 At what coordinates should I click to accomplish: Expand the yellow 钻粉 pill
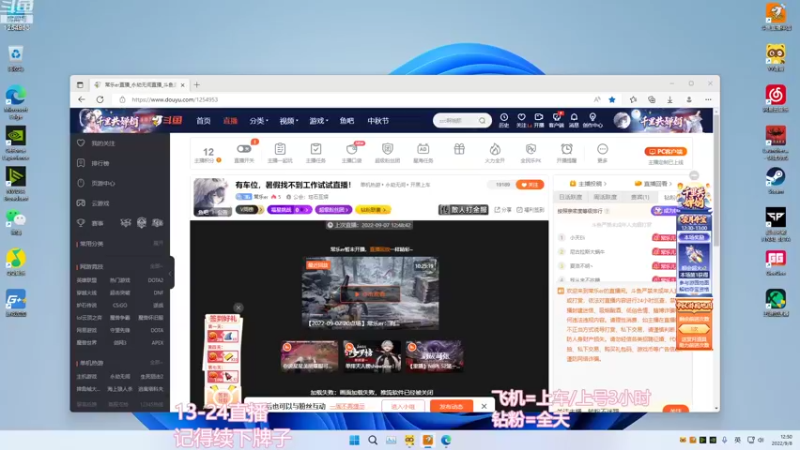coord(373,210)
